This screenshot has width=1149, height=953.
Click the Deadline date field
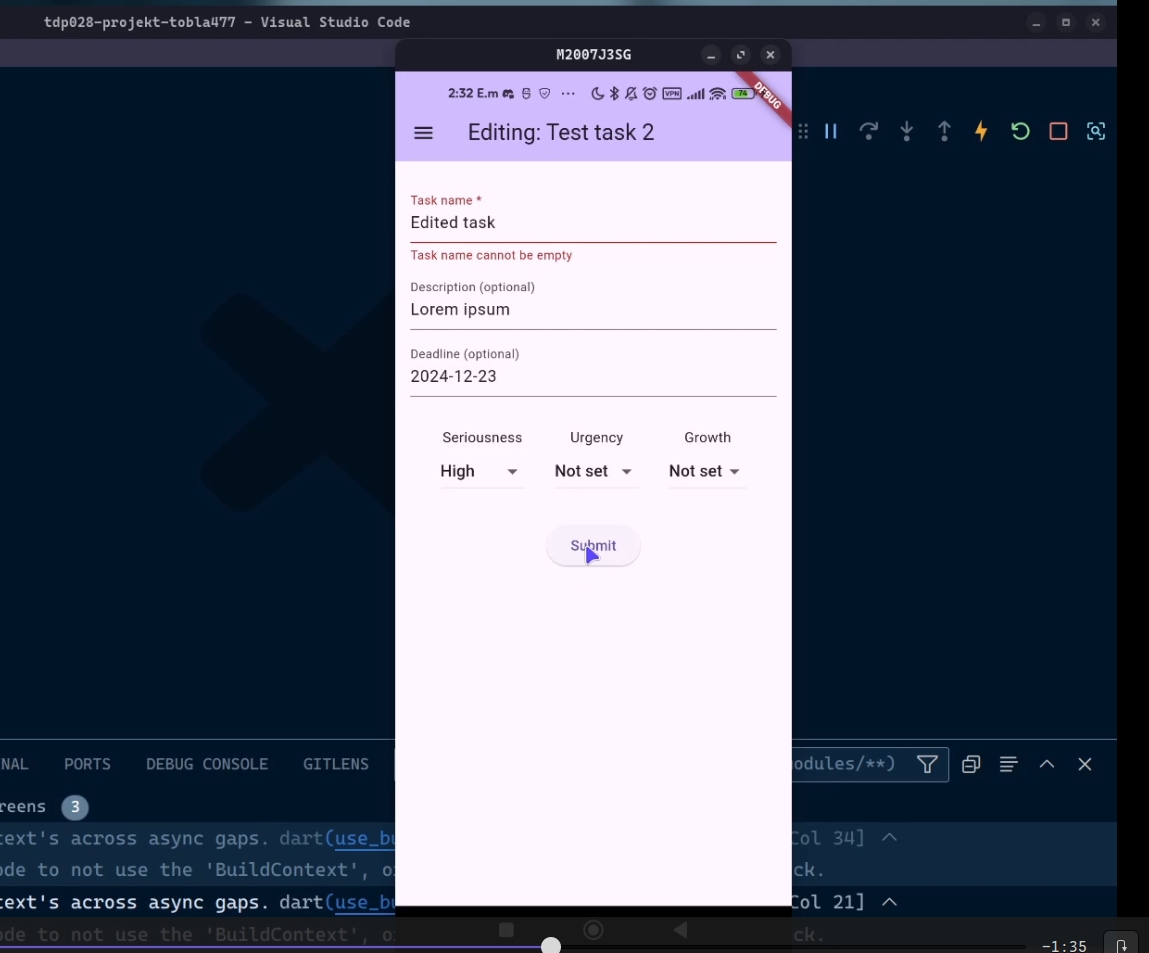592,377
